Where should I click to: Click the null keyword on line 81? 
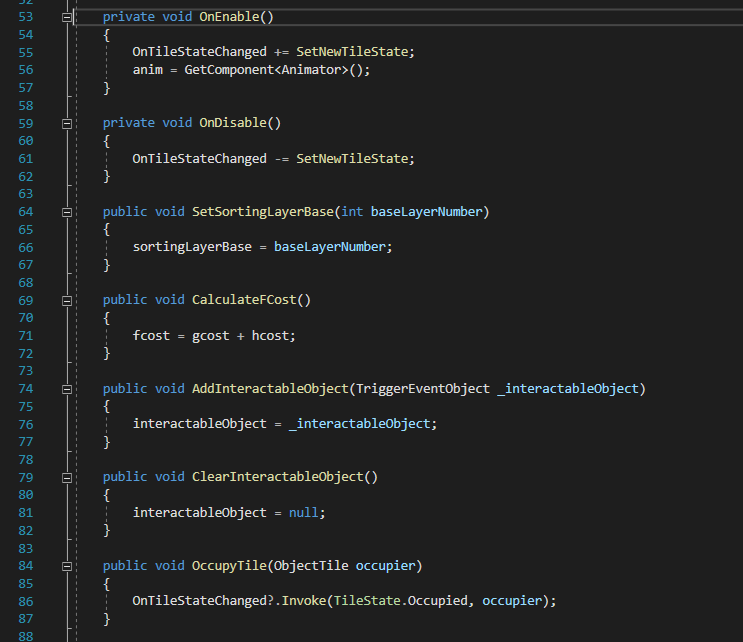click(303, 512)
